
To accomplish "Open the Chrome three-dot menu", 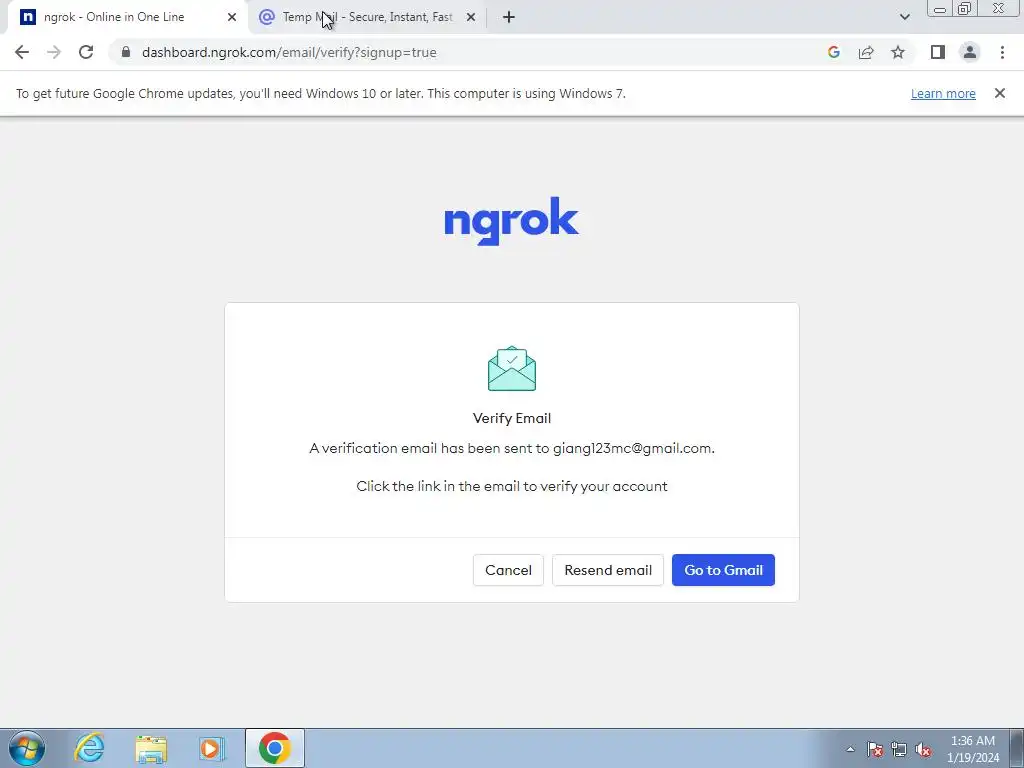I will [1002, 52].
